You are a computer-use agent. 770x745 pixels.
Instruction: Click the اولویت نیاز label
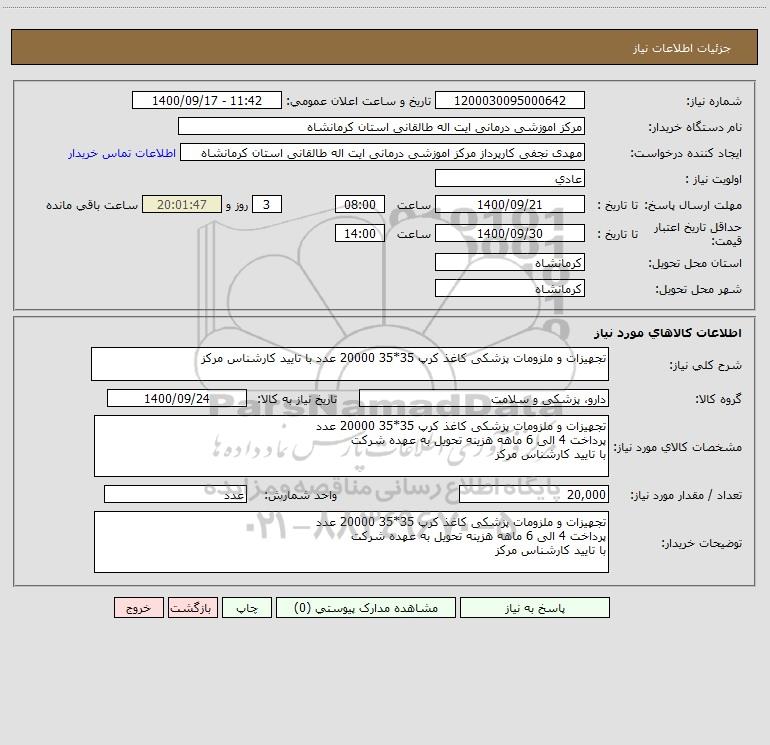pos(714,179)
